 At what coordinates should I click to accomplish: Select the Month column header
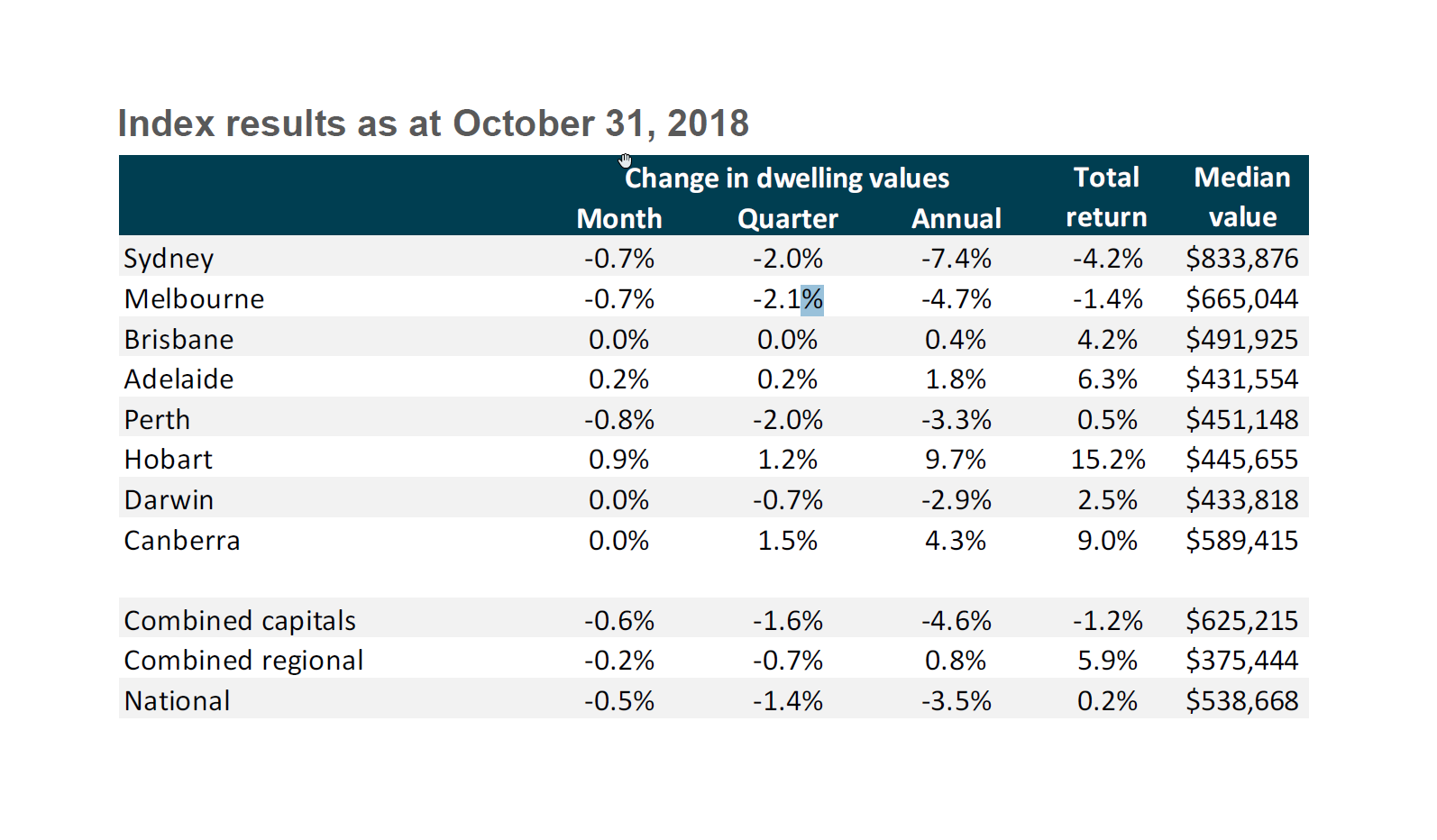pos(619,218)
